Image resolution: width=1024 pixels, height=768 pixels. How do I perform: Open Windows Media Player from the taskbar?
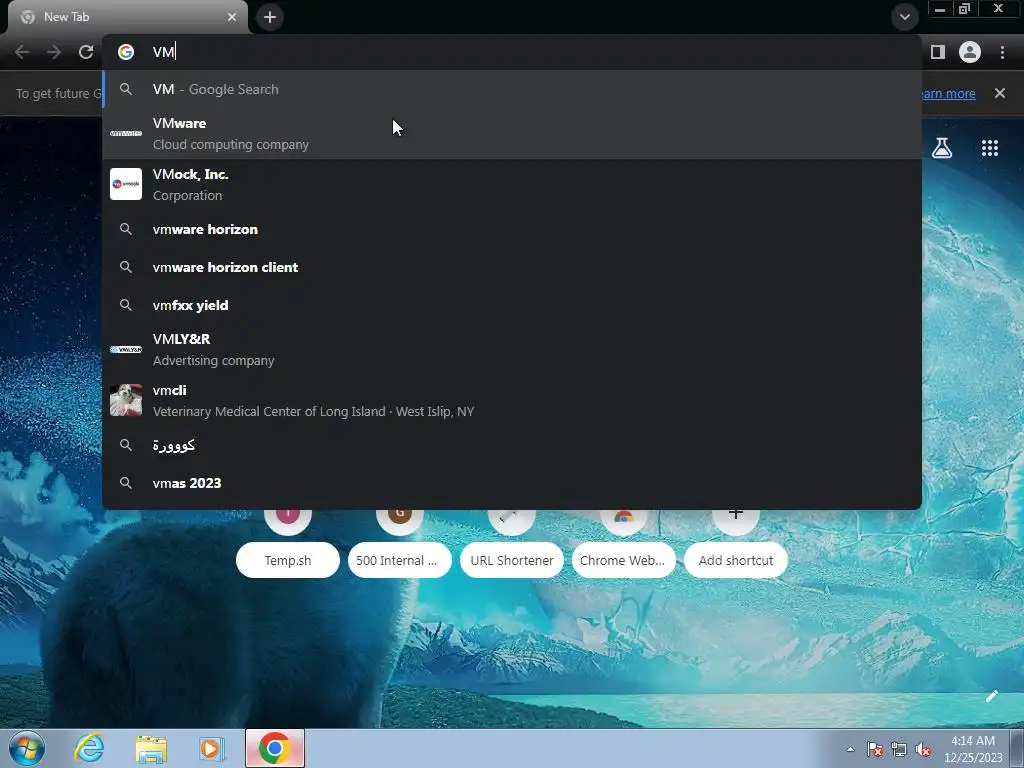[211, 748]
